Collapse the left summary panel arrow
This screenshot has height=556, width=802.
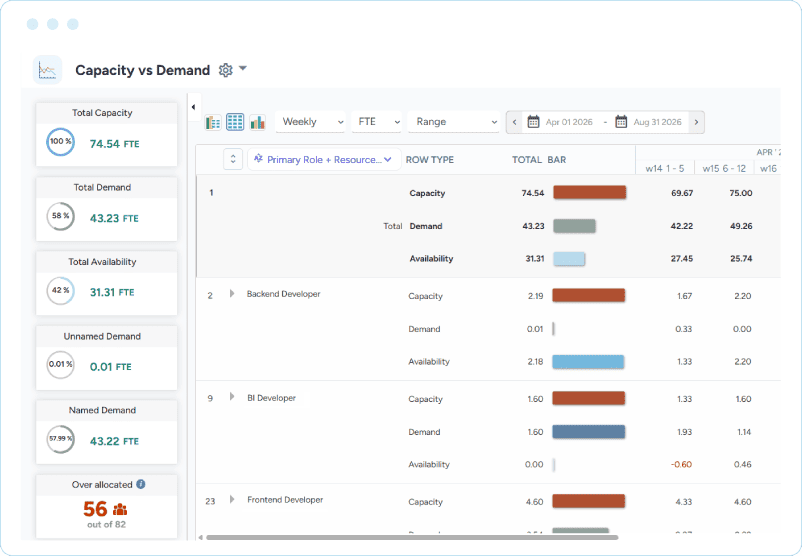coord(193,107)
